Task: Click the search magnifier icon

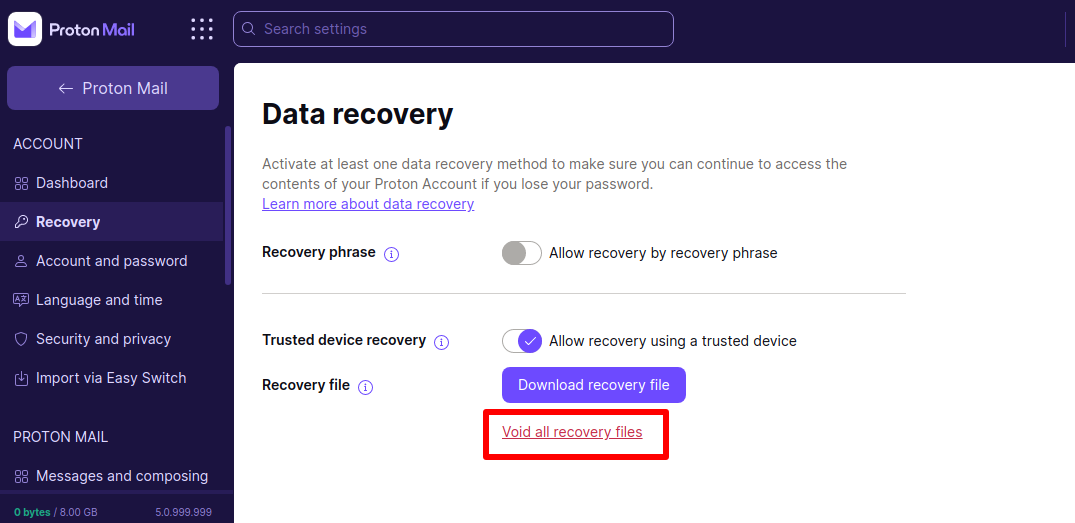Action: click(x=250, y=29)
